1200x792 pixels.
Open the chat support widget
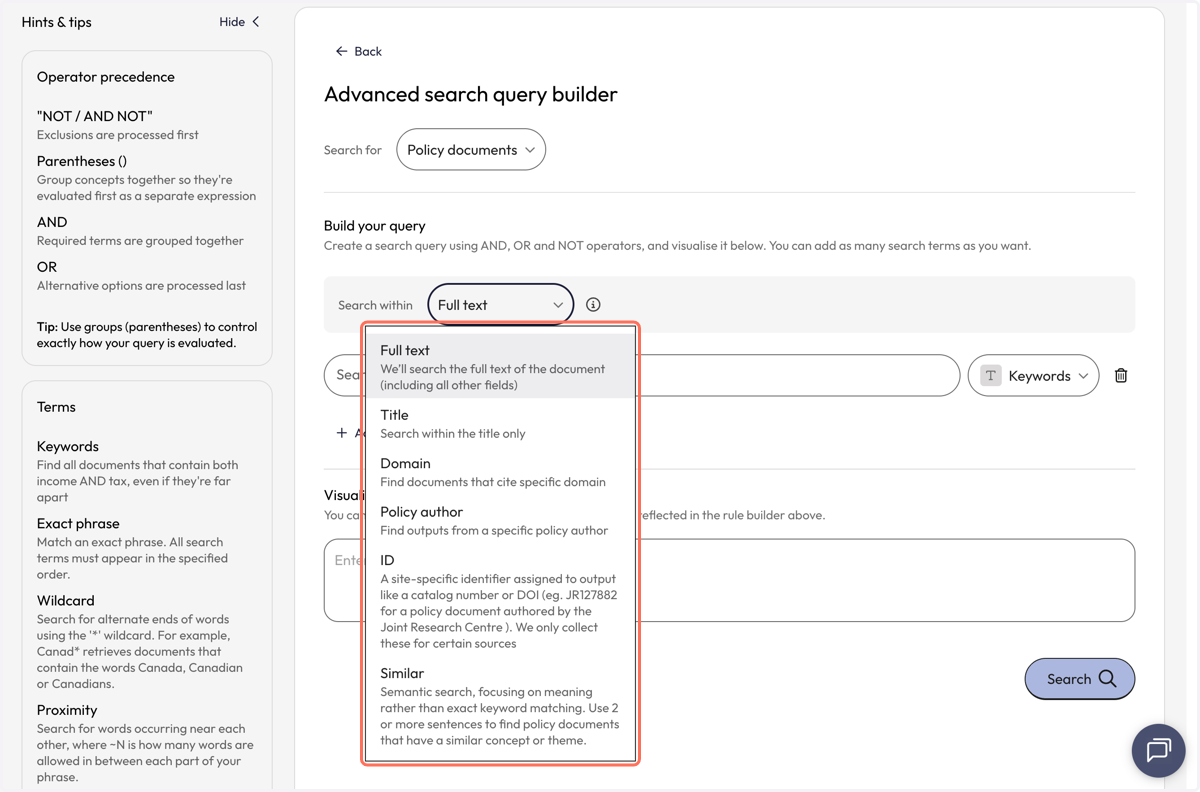(x=1158, y=750)
